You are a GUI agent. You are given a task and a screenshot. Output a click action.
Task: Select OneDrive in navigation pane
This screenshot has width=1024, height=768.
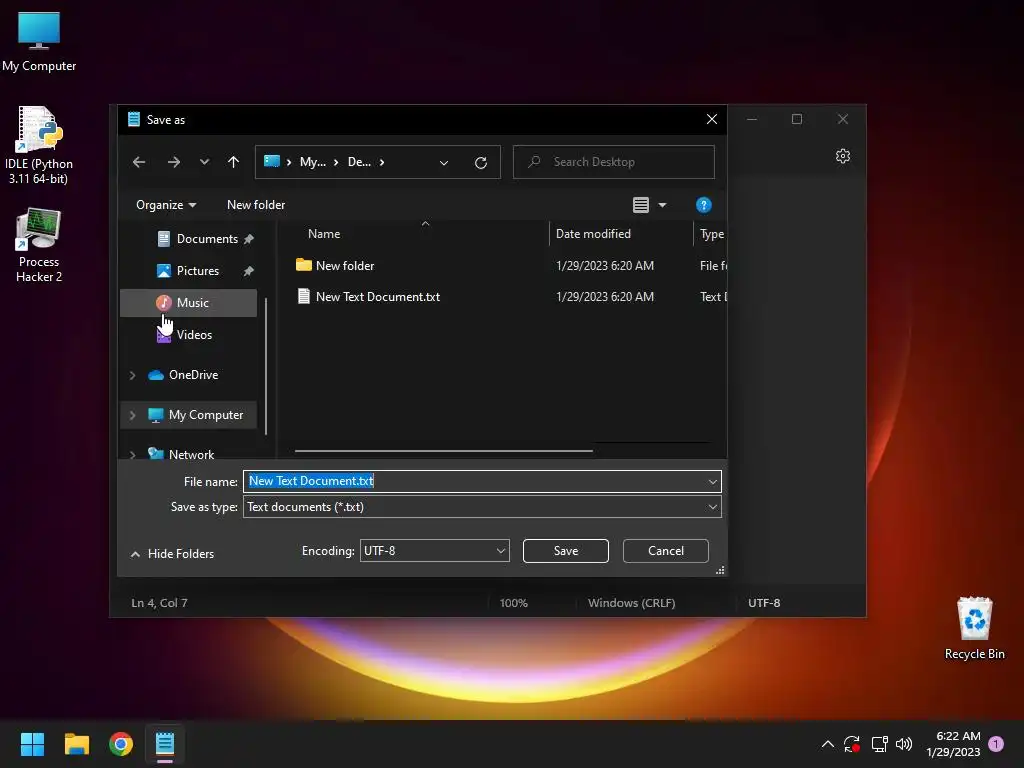(193, 375)
